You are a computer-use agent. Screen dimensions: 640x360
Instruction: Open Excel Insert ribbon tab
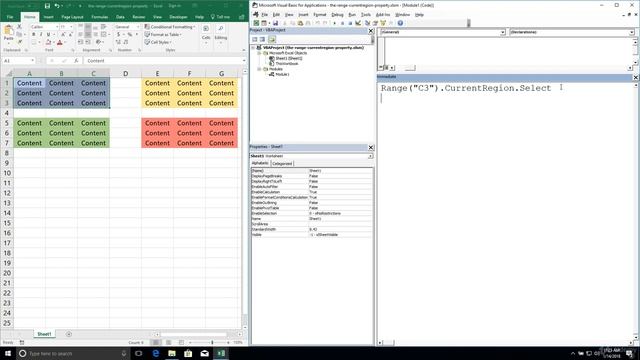[x=49, y=17]
